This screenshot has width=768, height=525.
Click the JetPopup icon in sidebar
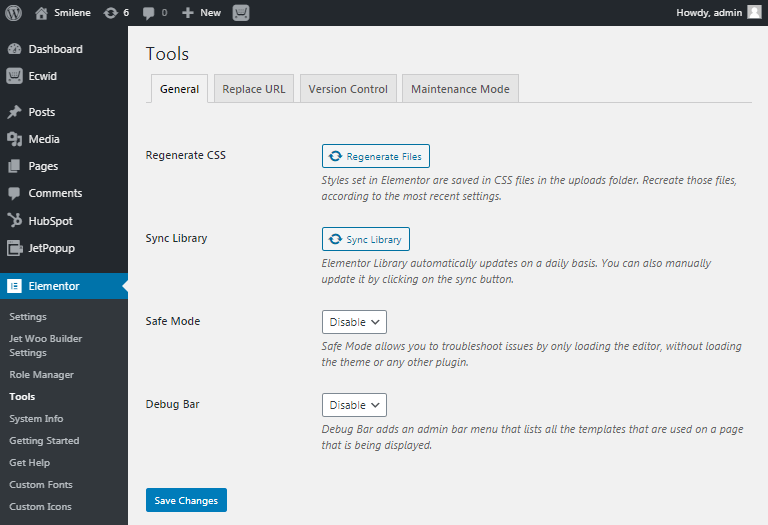[15, 248]
